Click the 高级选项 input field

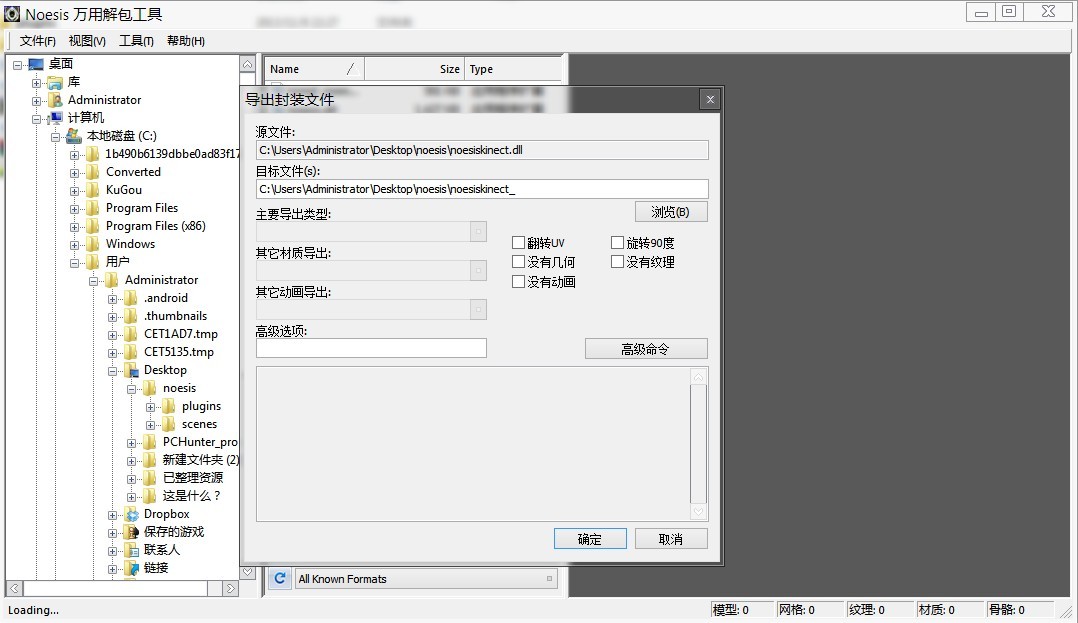[x=371, y=348]
